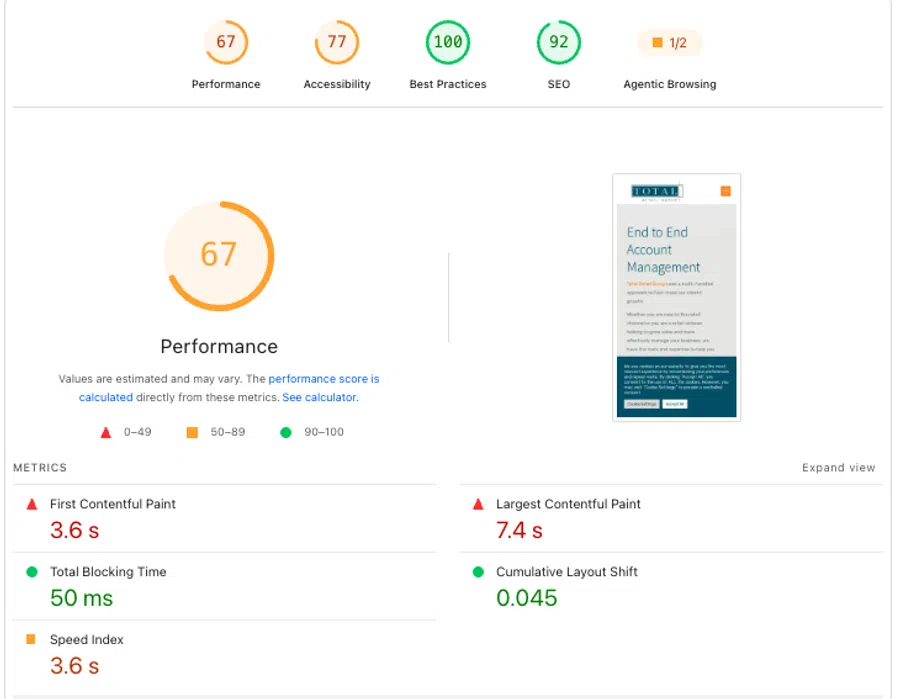Click the 90–100 score range label
This screenshot has width=900, height=699.
coord(324,432)
